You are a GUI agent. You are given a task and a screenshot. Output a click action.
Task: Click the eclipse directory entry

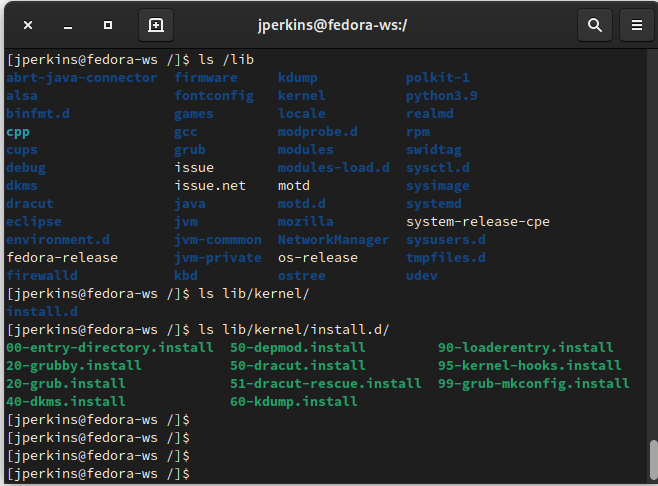(34, 222)
